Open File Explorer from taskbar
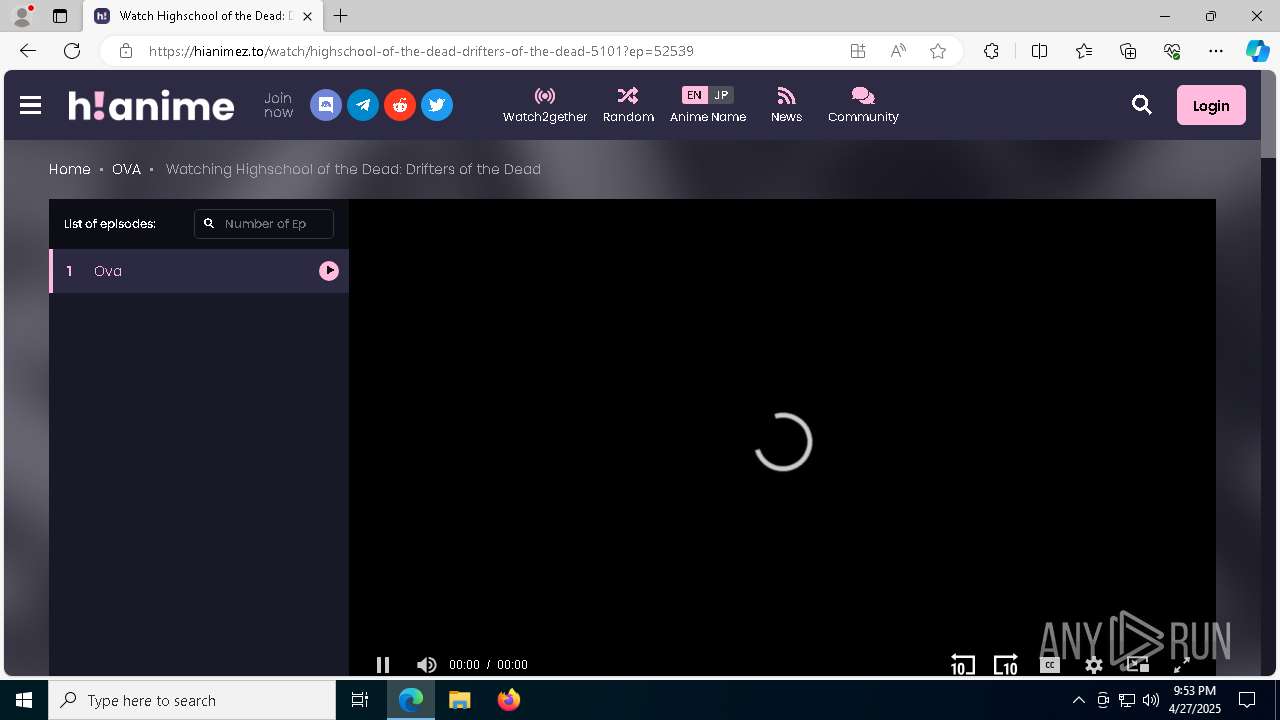Image resolution: width=1280 pixels, height=720 pixels. tap(460, 700)
